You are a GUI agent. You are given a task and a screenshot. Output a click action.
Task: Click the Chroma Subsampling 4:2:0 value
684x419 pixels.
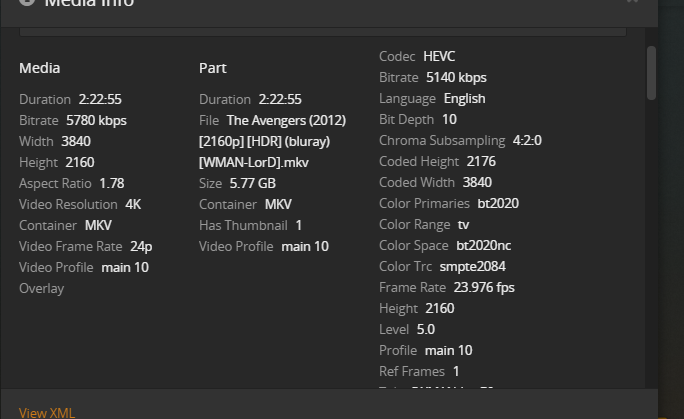pos(527,140)
